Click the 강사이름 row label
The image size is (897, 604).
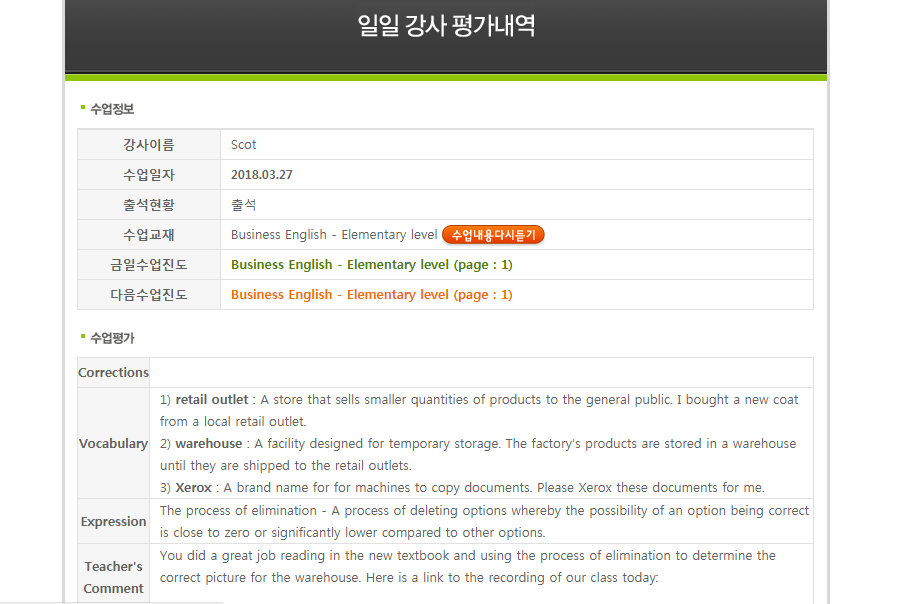click(149, 145)
